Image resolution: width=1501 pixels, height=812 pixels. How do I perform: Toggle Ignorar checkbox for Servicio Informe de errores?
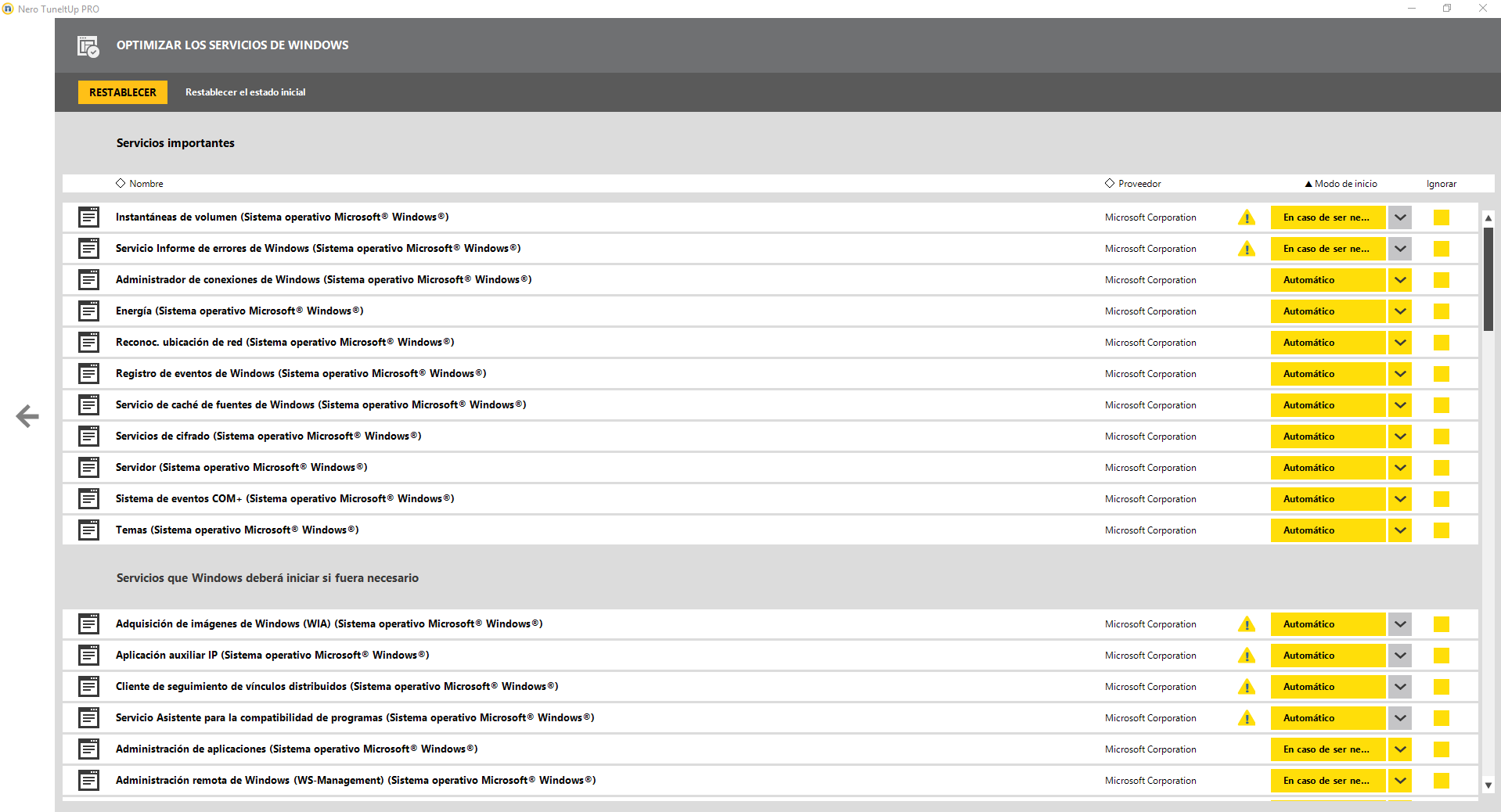coord(1442,249)
